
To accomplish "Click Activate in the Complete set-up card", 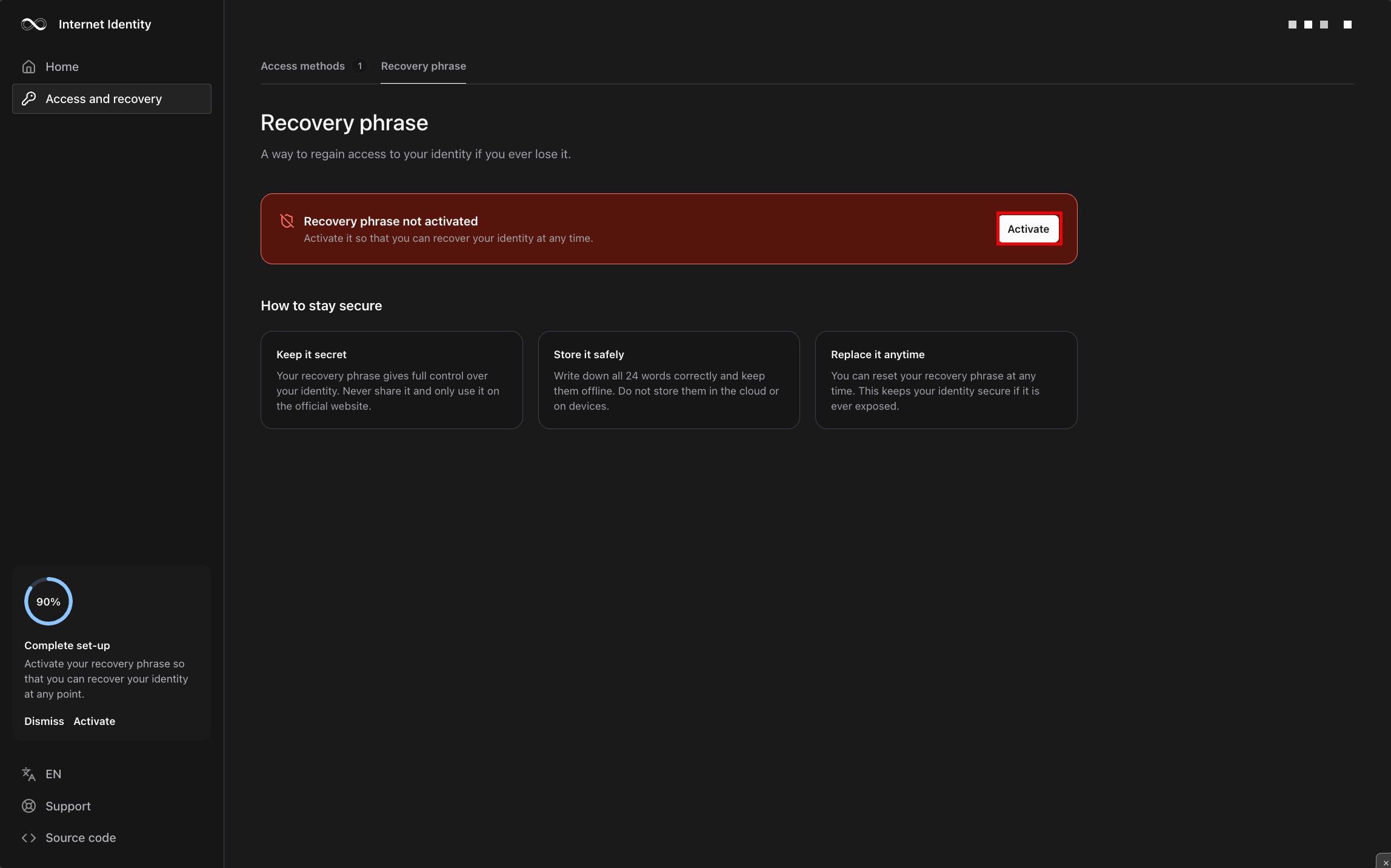I will pos(94,721).
